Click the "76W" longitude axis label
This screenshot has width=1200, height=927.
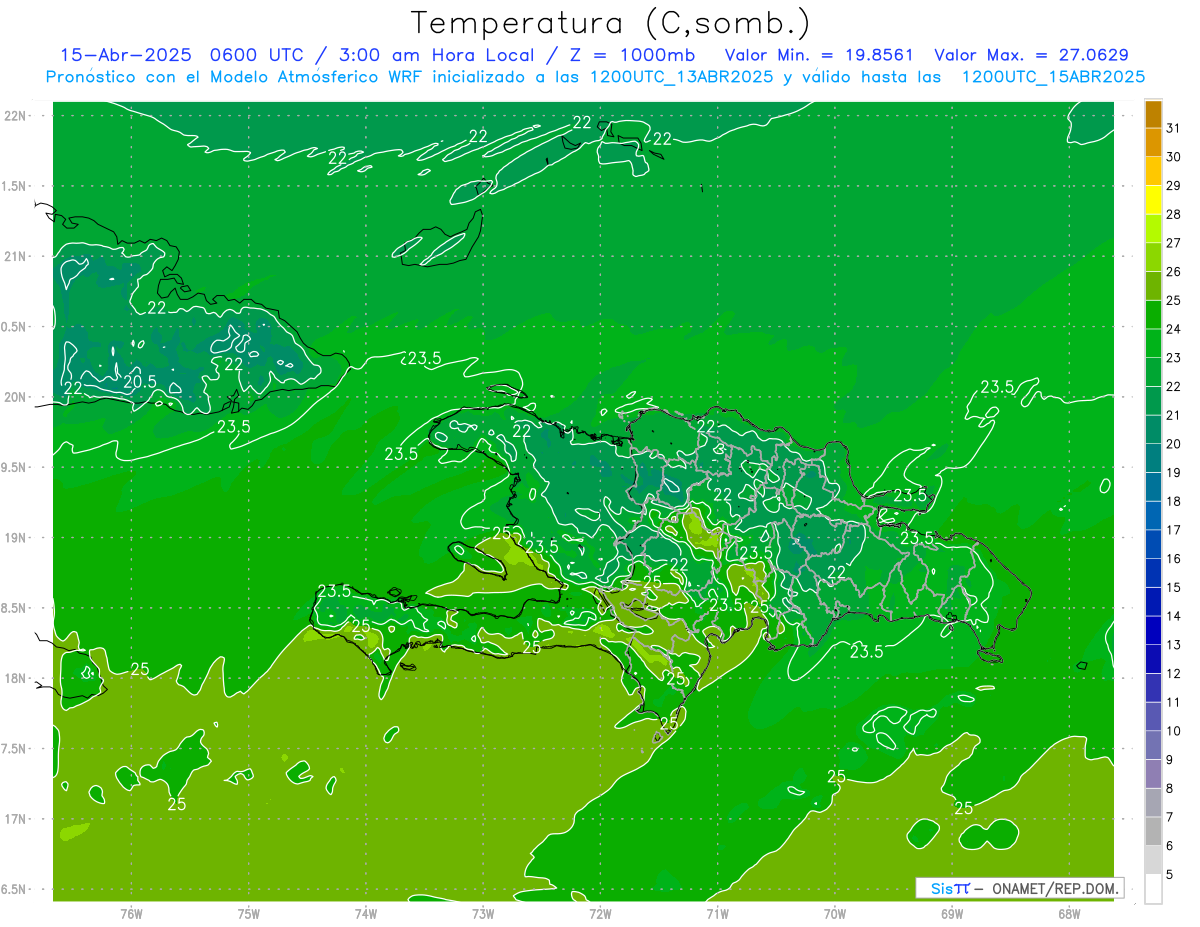131,914
